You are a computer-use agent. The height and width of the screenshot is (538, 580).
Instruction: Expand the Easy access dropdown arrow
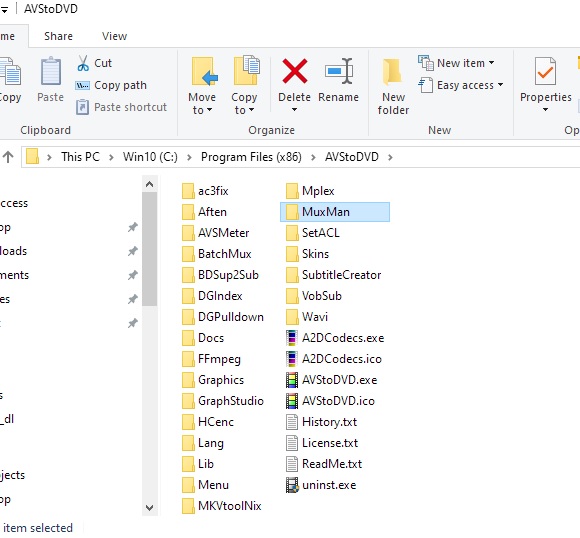point(500,85)
